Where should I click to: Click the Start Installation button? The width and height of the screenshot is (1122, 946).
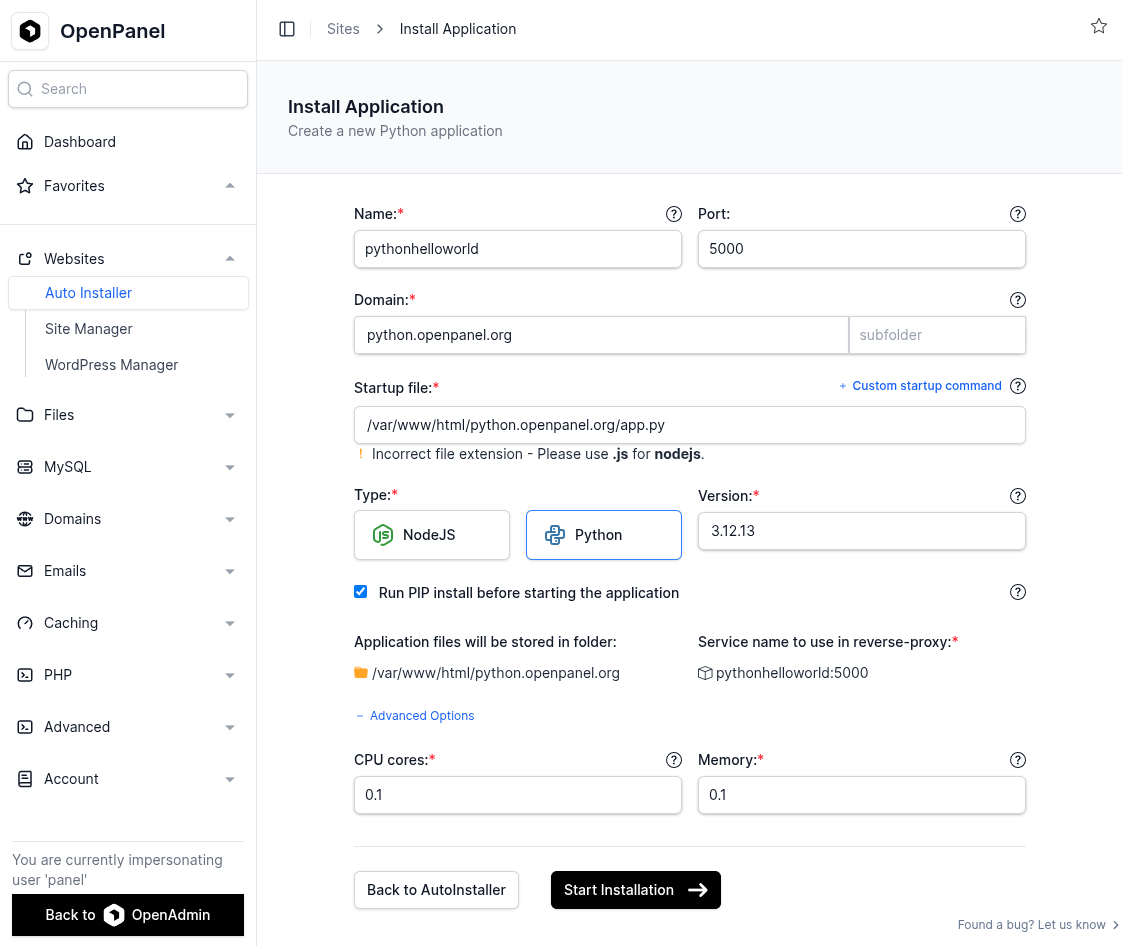[635, 890]
